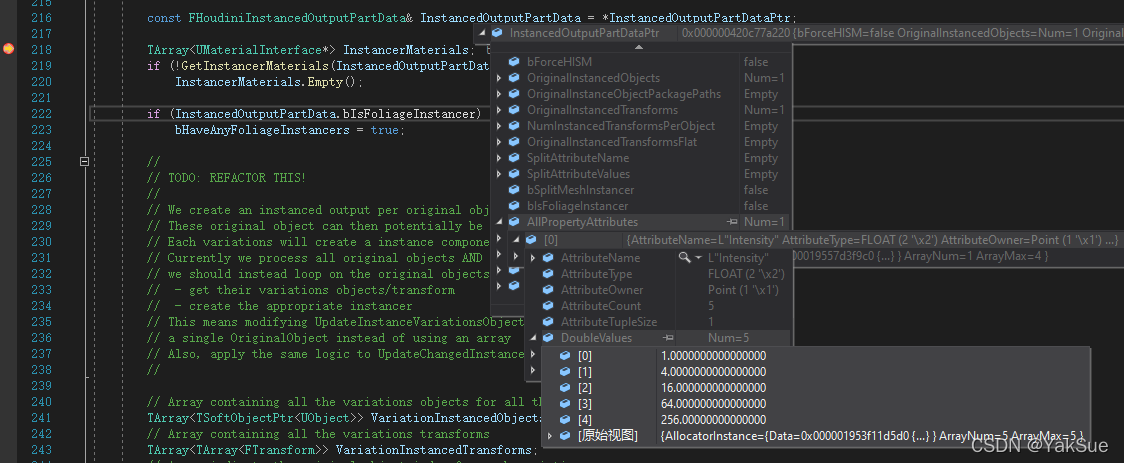Collapse the DoubleValues array
The height and width of the screenshot is (463, 1124).
[x=533, y=338]
